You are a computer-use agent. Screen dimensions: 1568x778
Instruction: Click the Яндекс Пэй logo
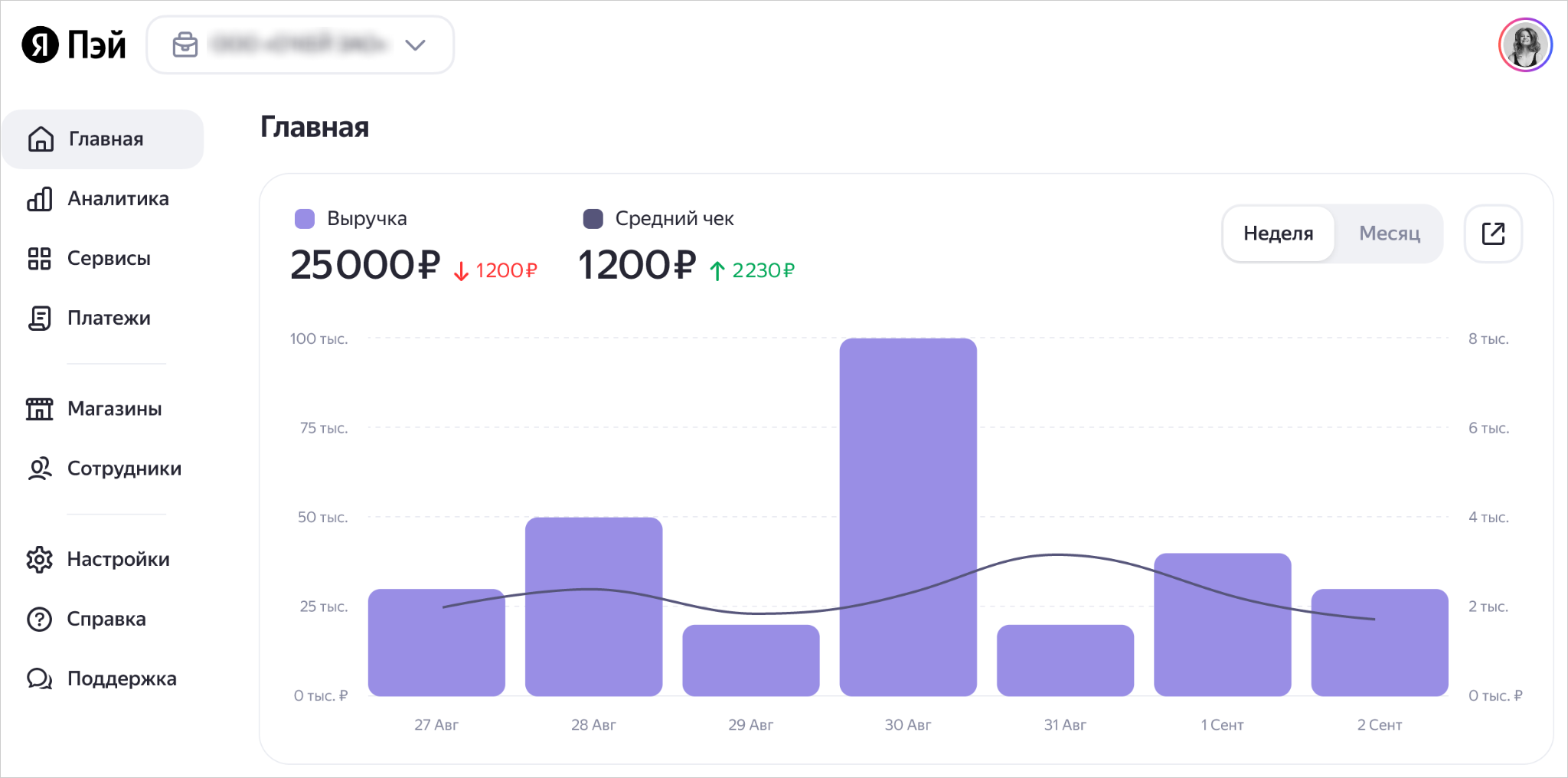[74, 44]
